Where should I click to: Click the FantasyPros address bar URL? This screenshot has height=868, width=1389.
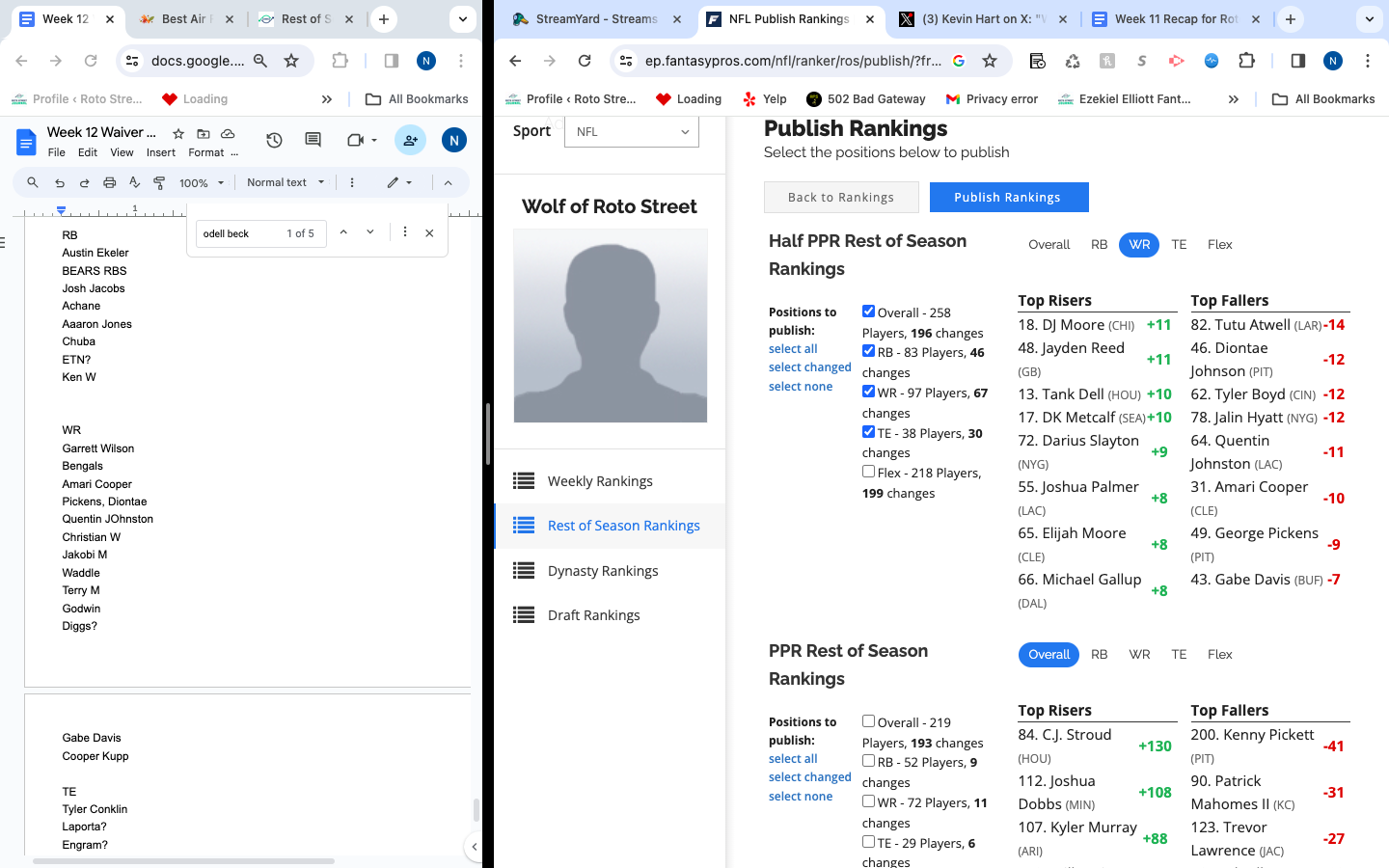[x=793, y=61]
